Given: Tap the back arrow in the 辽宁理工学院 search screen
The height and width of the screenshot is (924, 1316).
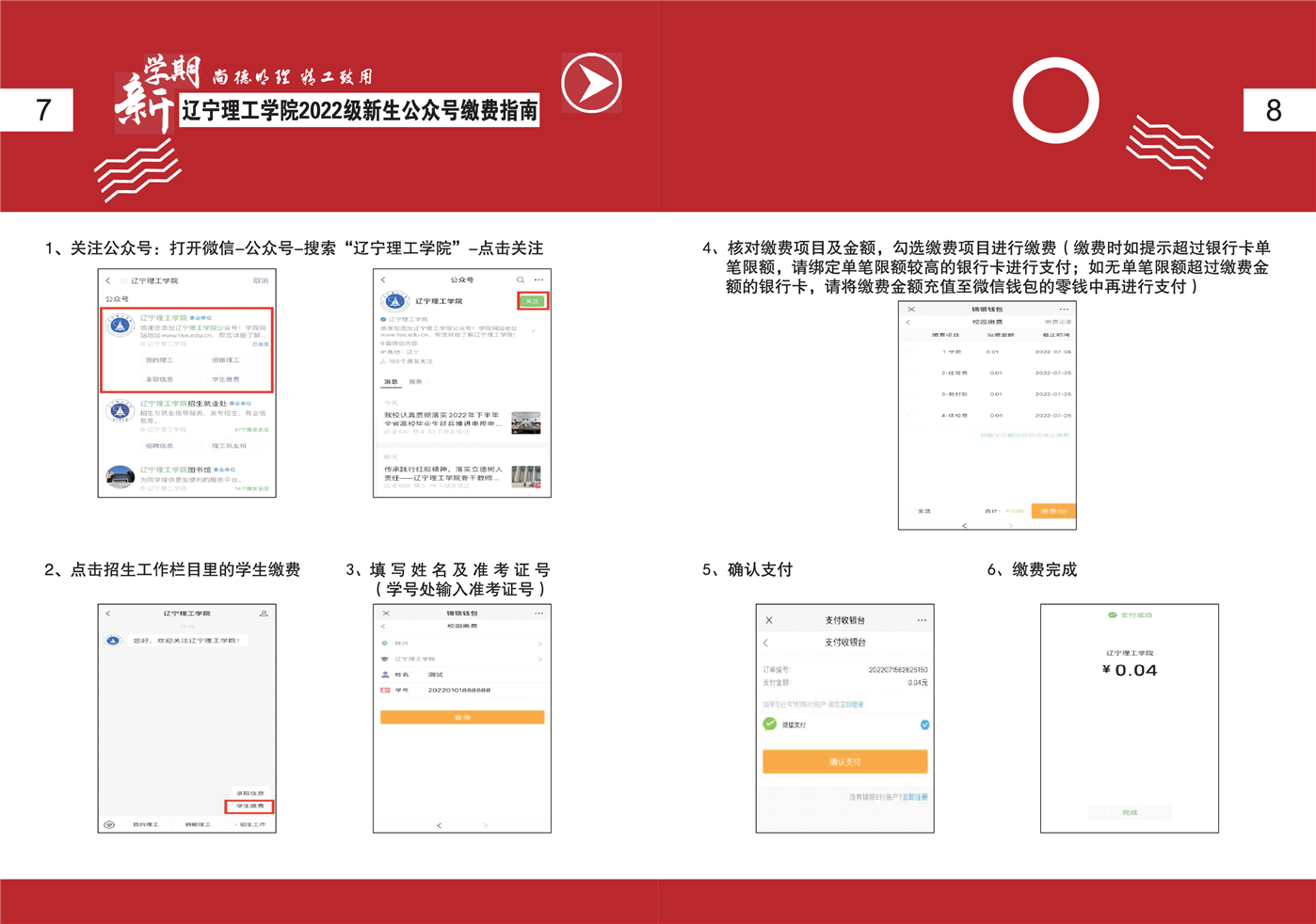Looking at the screenshot, I should pyautogui.click(x=108, y=280).
